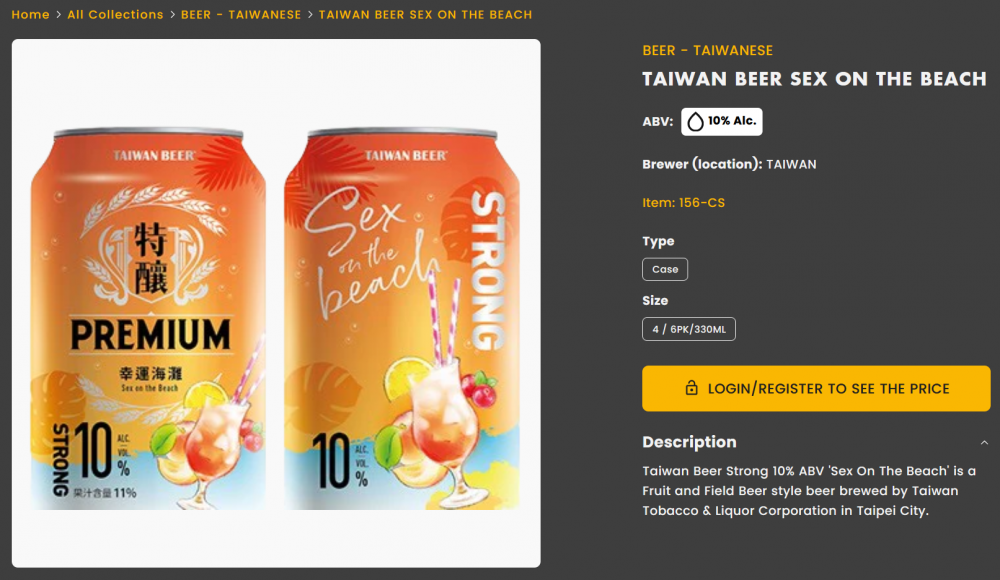This screenshot has width=1000, height=580.
Task: Select the Case type option
Action: [665, 270]
